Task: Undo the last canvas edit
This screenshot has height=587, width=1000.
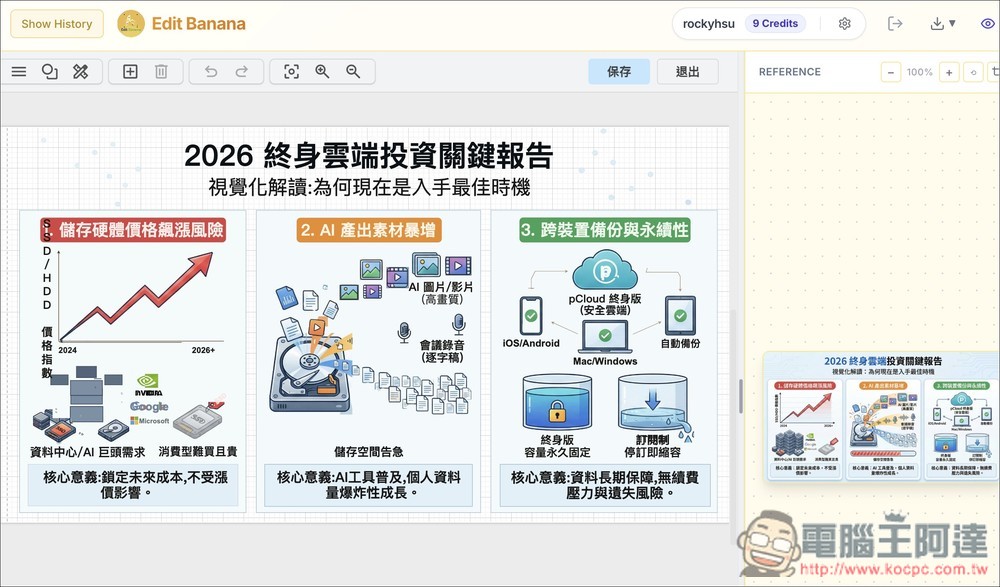Action: [x=213, y=71]
